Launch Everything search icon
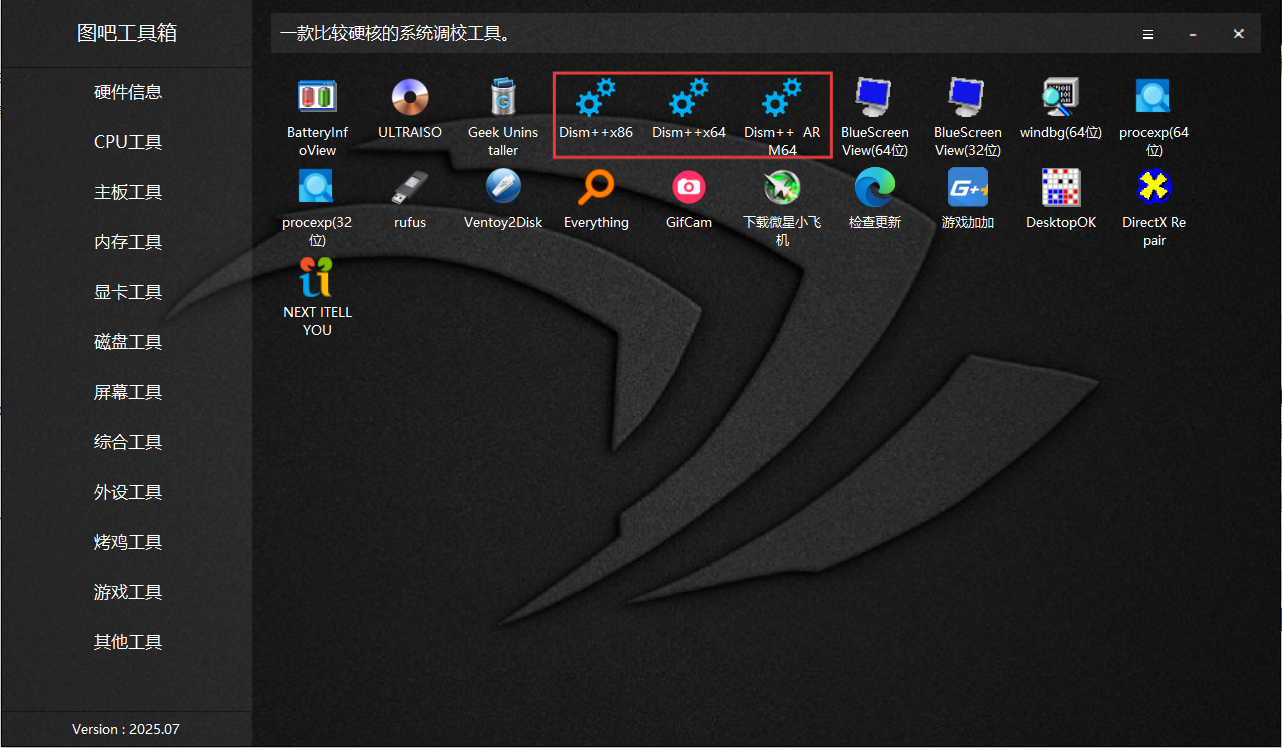 click(x=596, y=187)
